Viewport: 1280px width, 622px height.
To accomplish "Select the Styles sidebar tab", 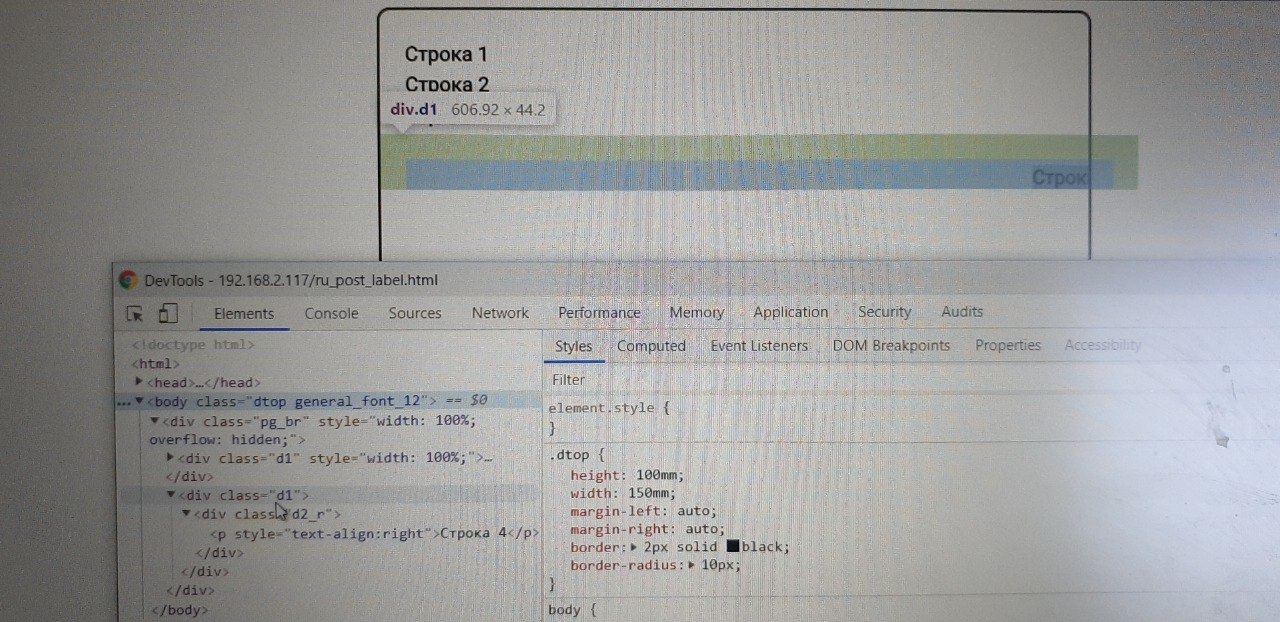I will [x=574, y=346].
